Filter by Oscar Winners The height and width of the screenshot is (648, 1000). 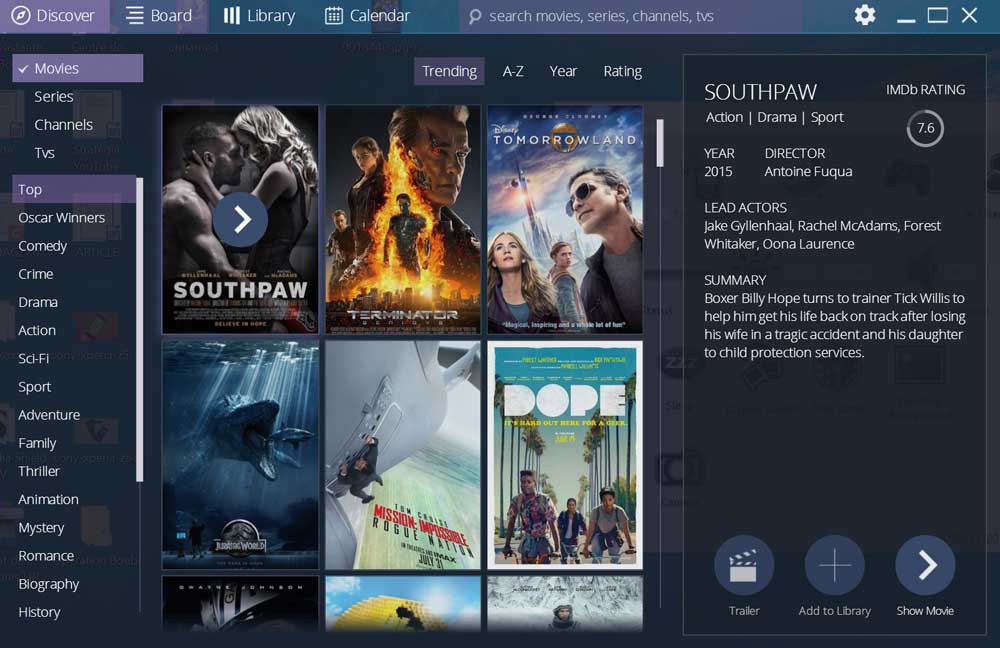[61, 217]
